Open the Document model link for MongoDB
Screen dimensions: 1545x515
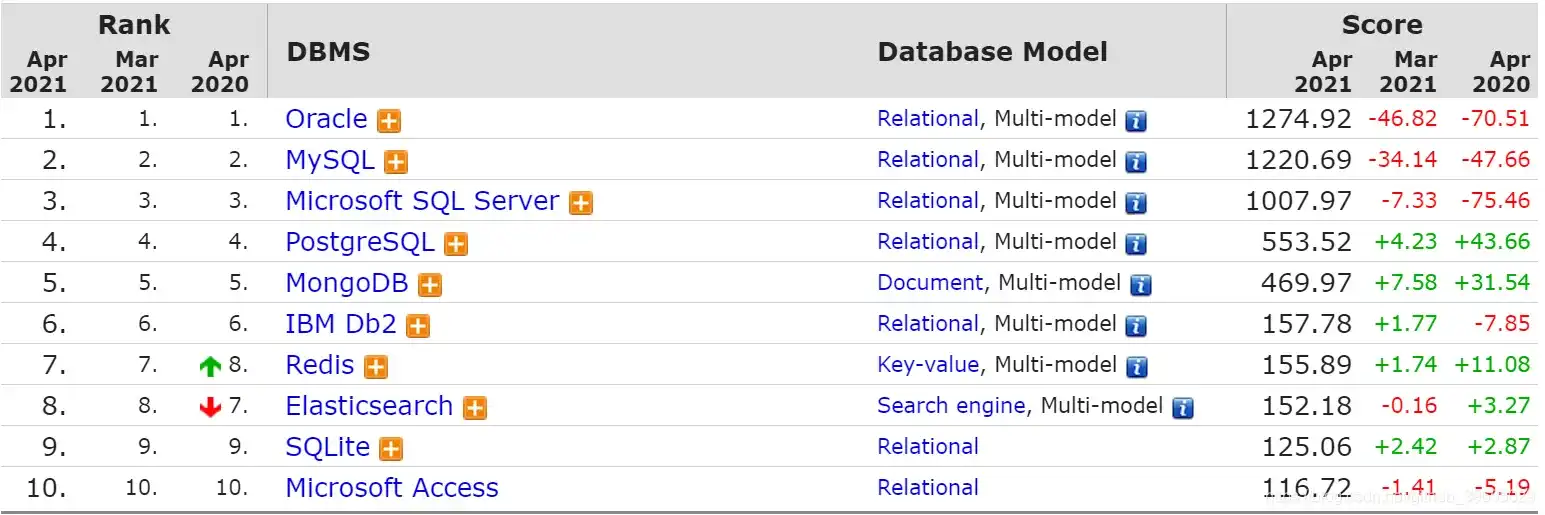(929, 283)
